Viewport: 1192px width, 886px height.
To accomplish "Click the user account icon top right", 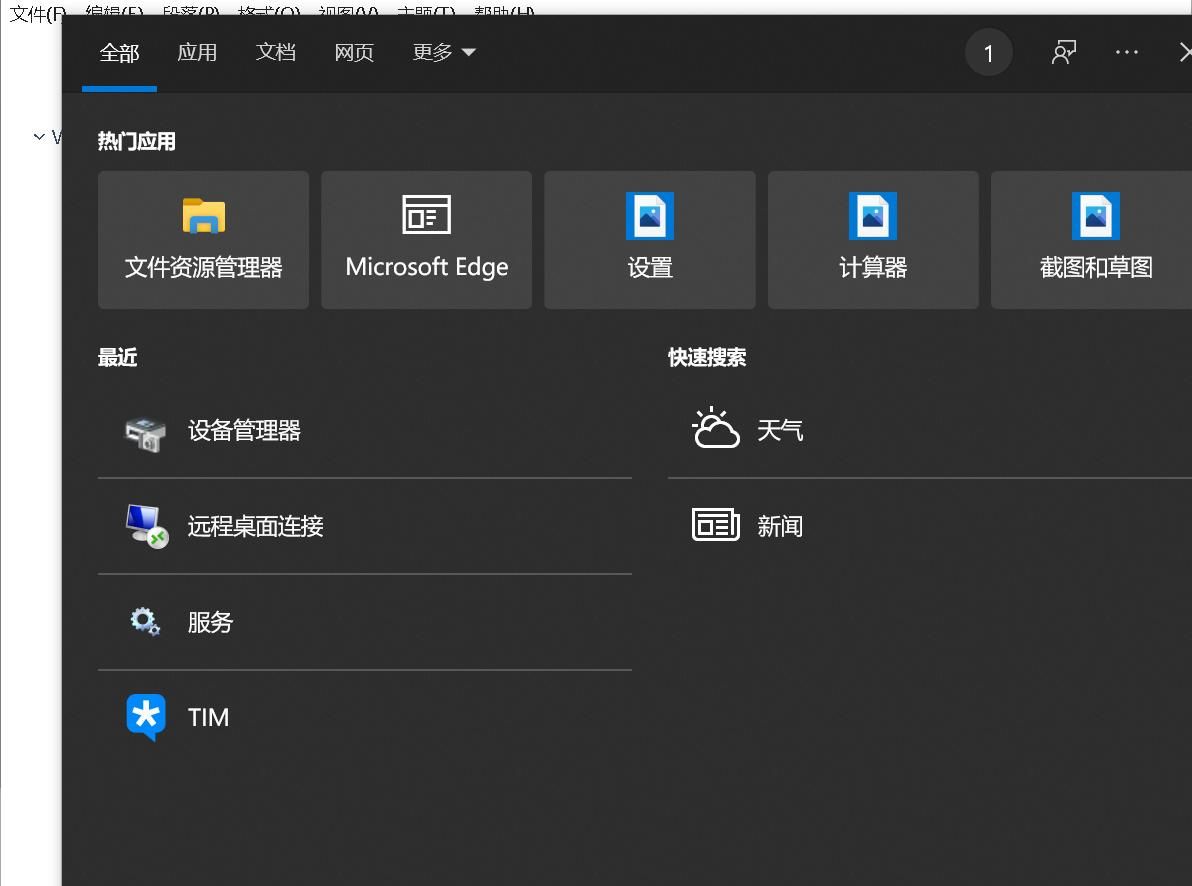I will [x=1063, y=52].
